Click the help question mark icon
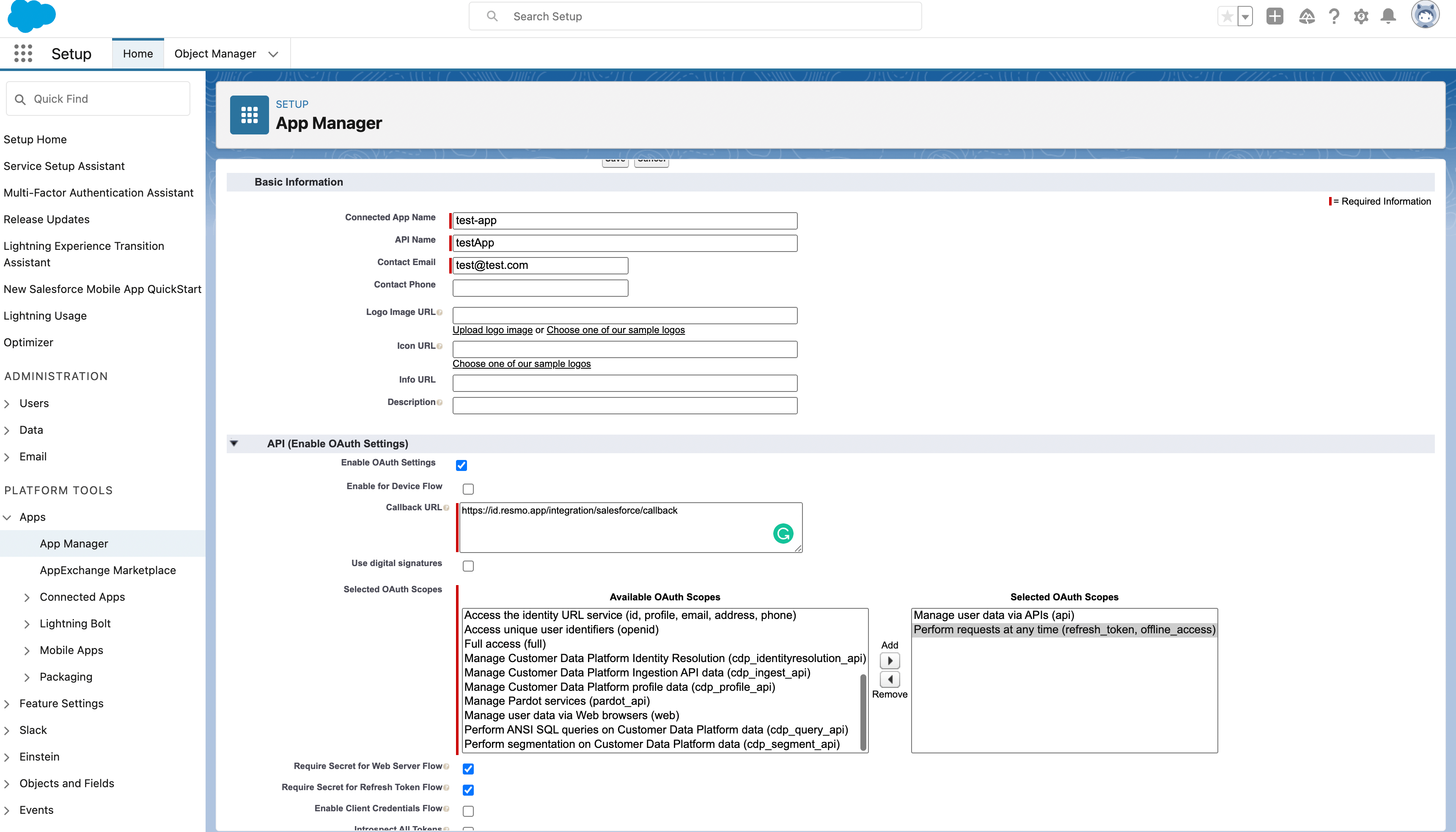Screen dimensions: 1456x832 pos(1334,16)
